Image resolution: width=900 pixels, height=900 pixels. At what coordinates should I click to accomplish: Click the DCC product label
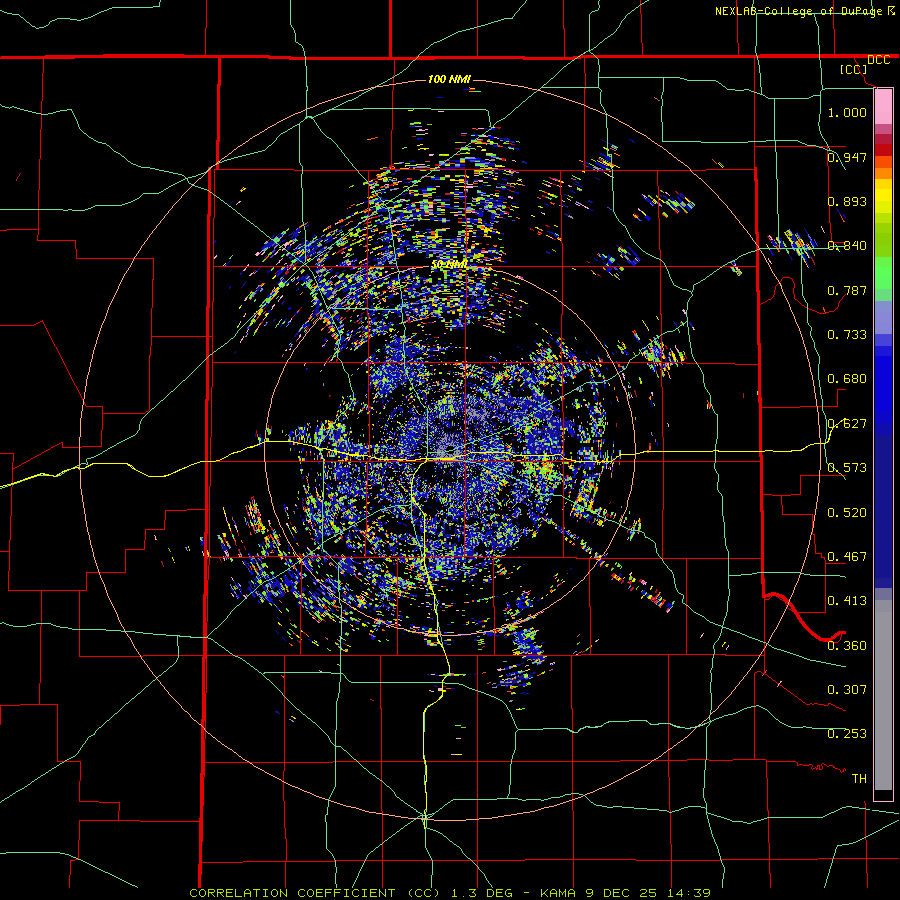pos(878,60)
